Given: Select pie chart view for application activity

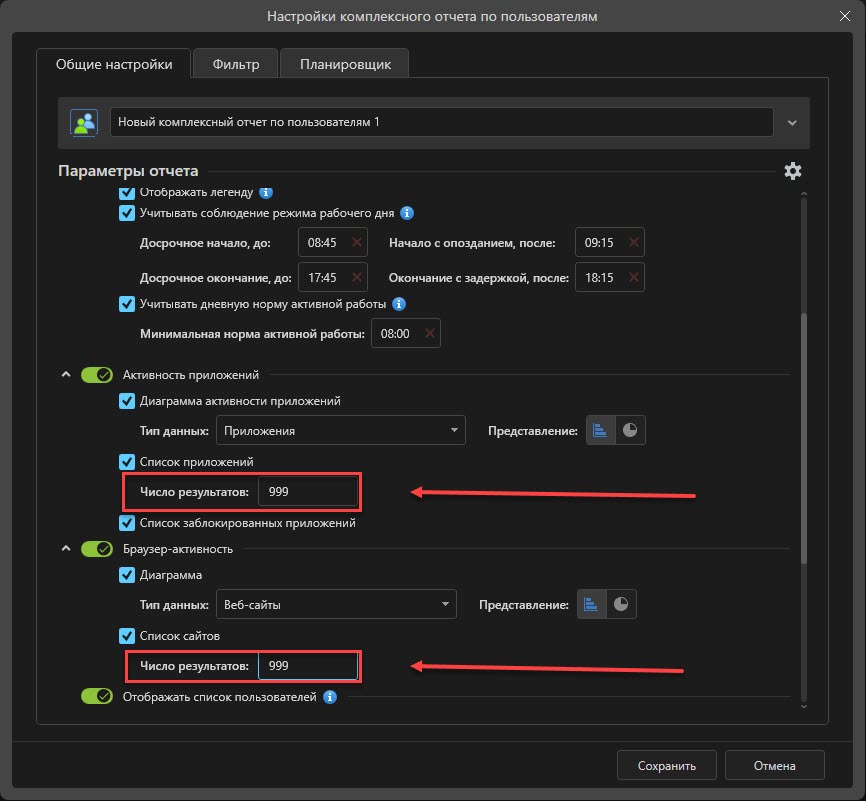Looking at the screenshot, I should [630, 430].
